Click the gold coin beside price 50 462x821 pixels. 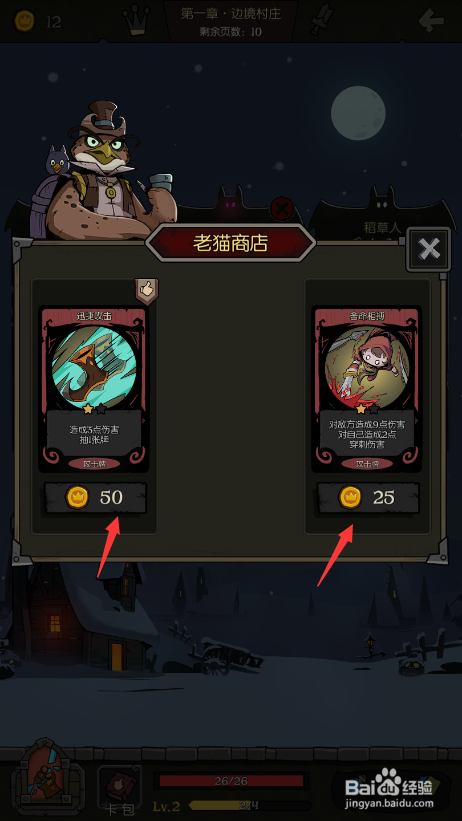[x=77, y=497]
